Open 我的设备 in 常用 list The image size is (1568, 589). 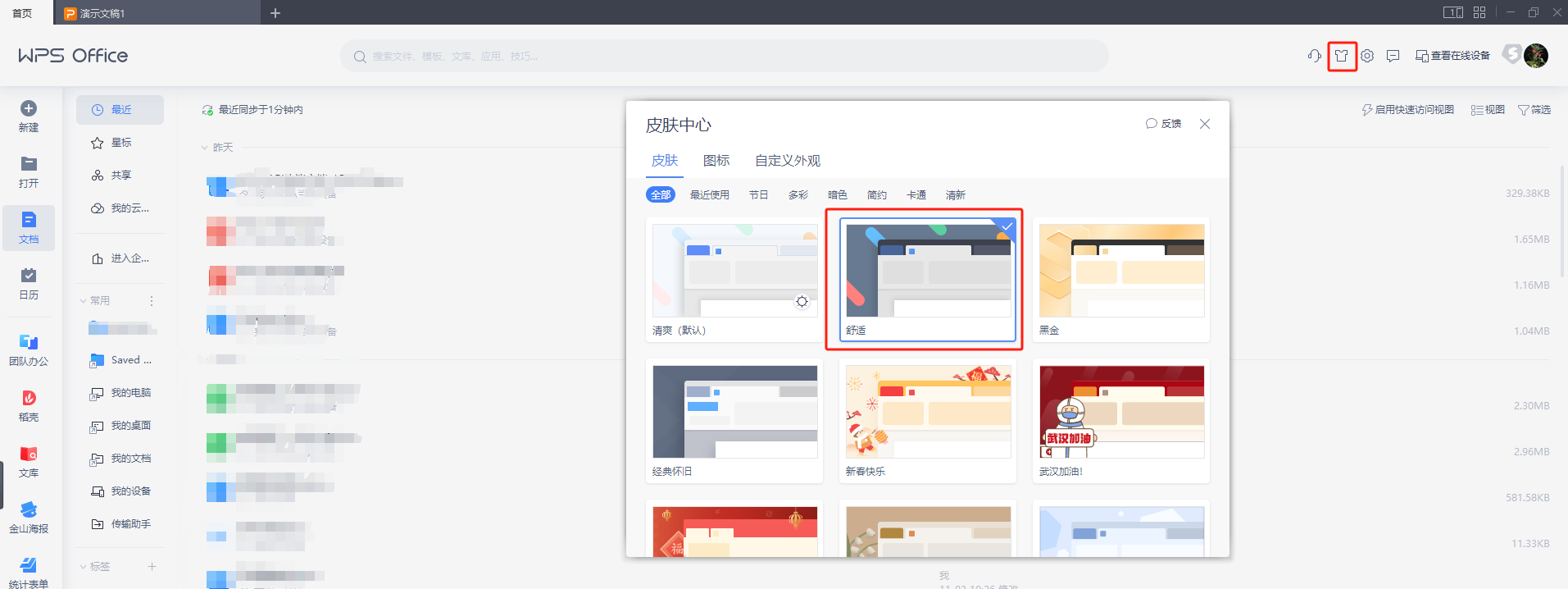(120, 491)
